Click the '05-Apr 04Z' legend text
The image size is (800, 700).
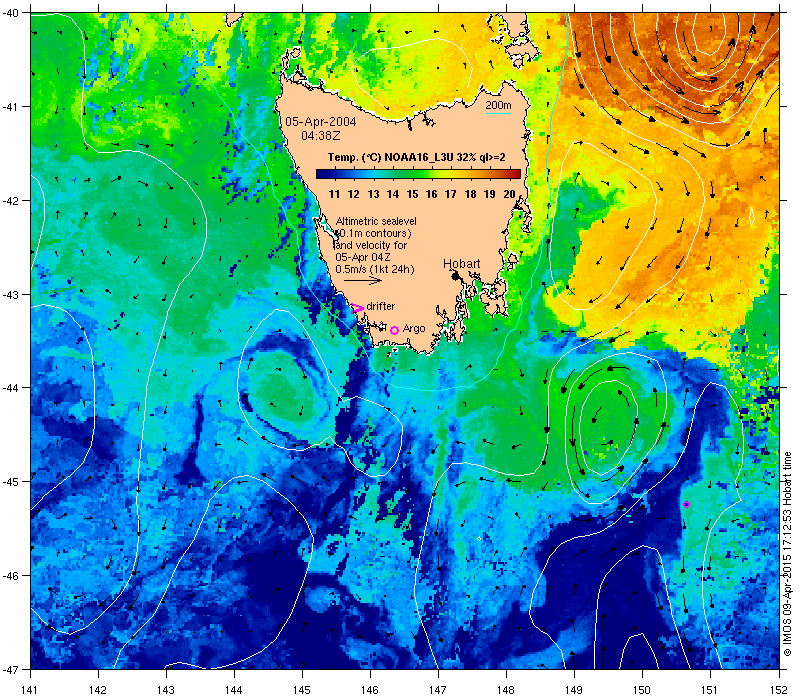coord(363,257)
